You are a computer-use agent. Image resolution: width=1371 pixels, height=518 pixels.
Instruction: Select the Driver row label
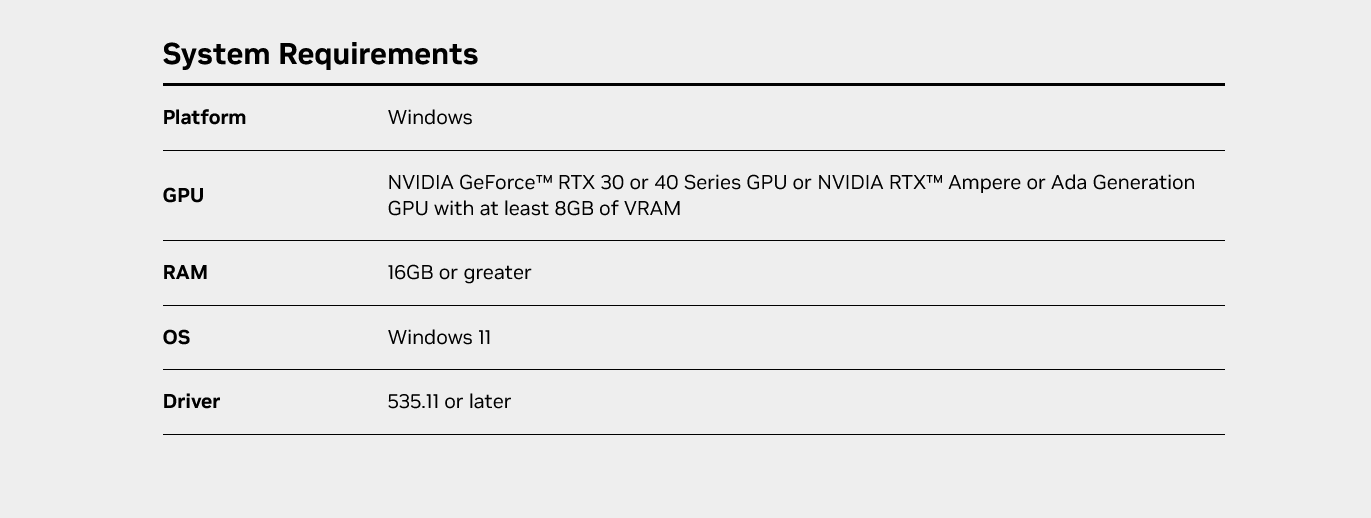pos(191,401)
